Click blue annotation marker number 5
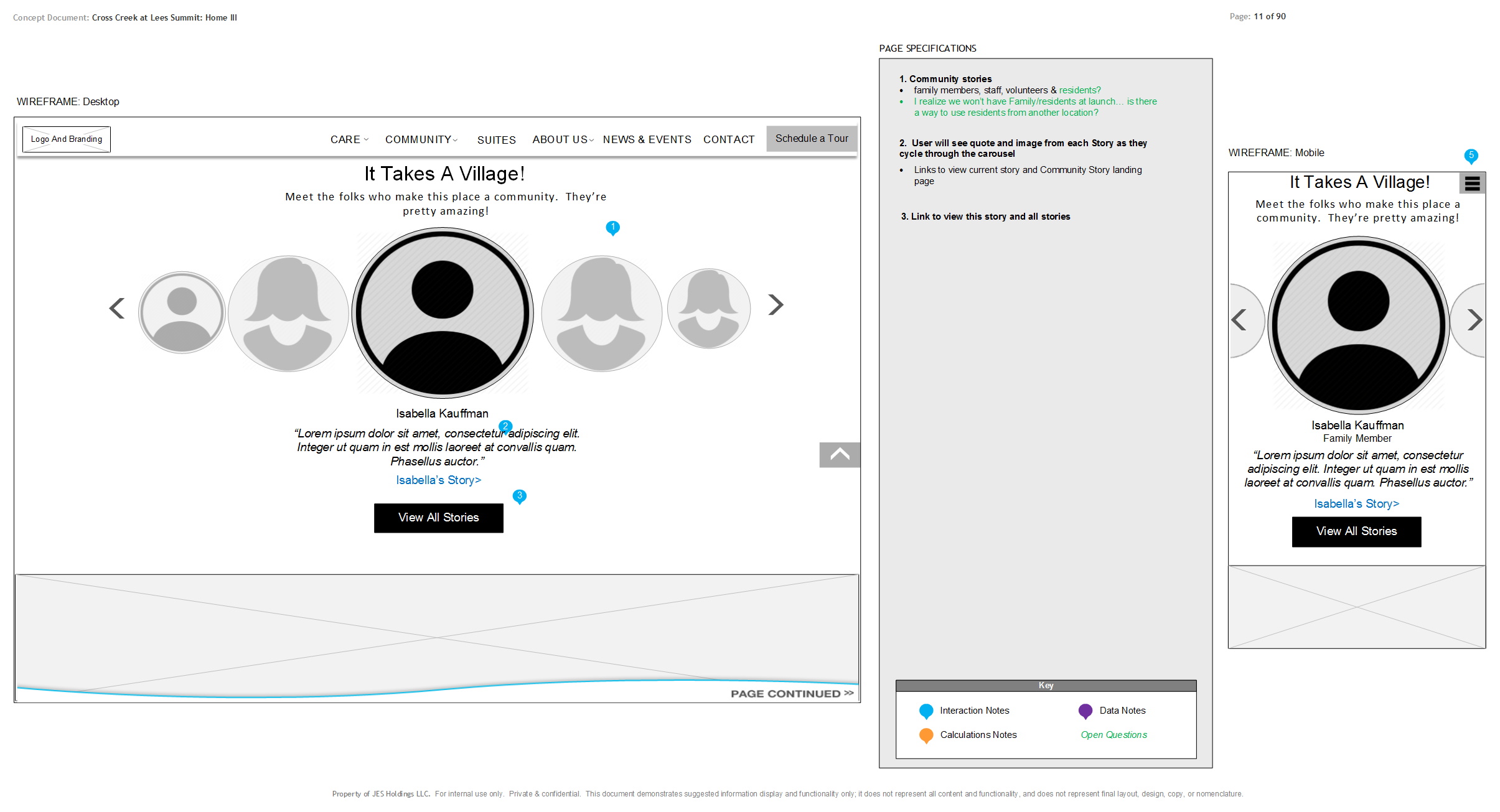This screenshot has height=812, width=1500. 1471,156
